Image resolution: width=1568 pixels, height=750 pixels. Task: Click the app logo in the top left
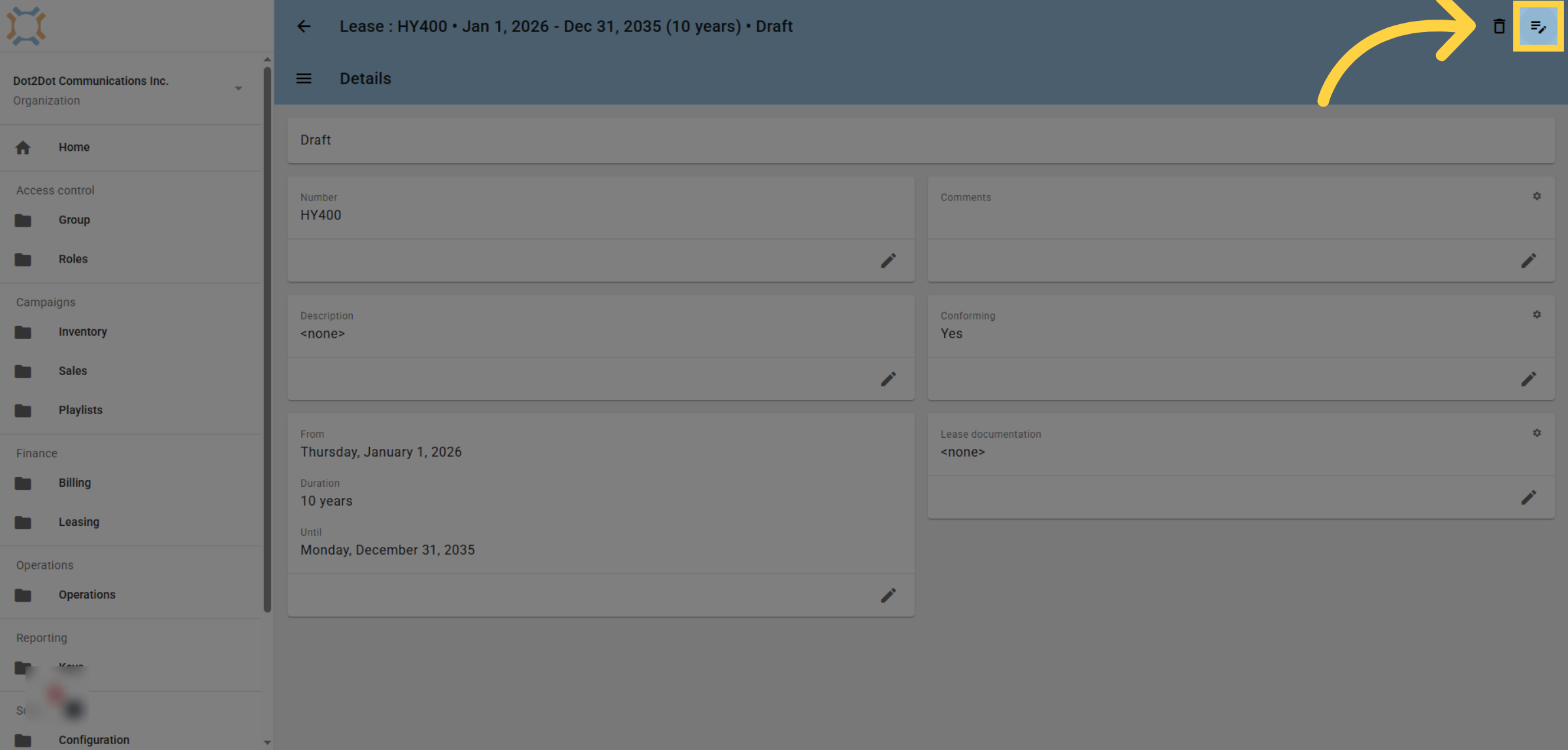pos(26,26)
